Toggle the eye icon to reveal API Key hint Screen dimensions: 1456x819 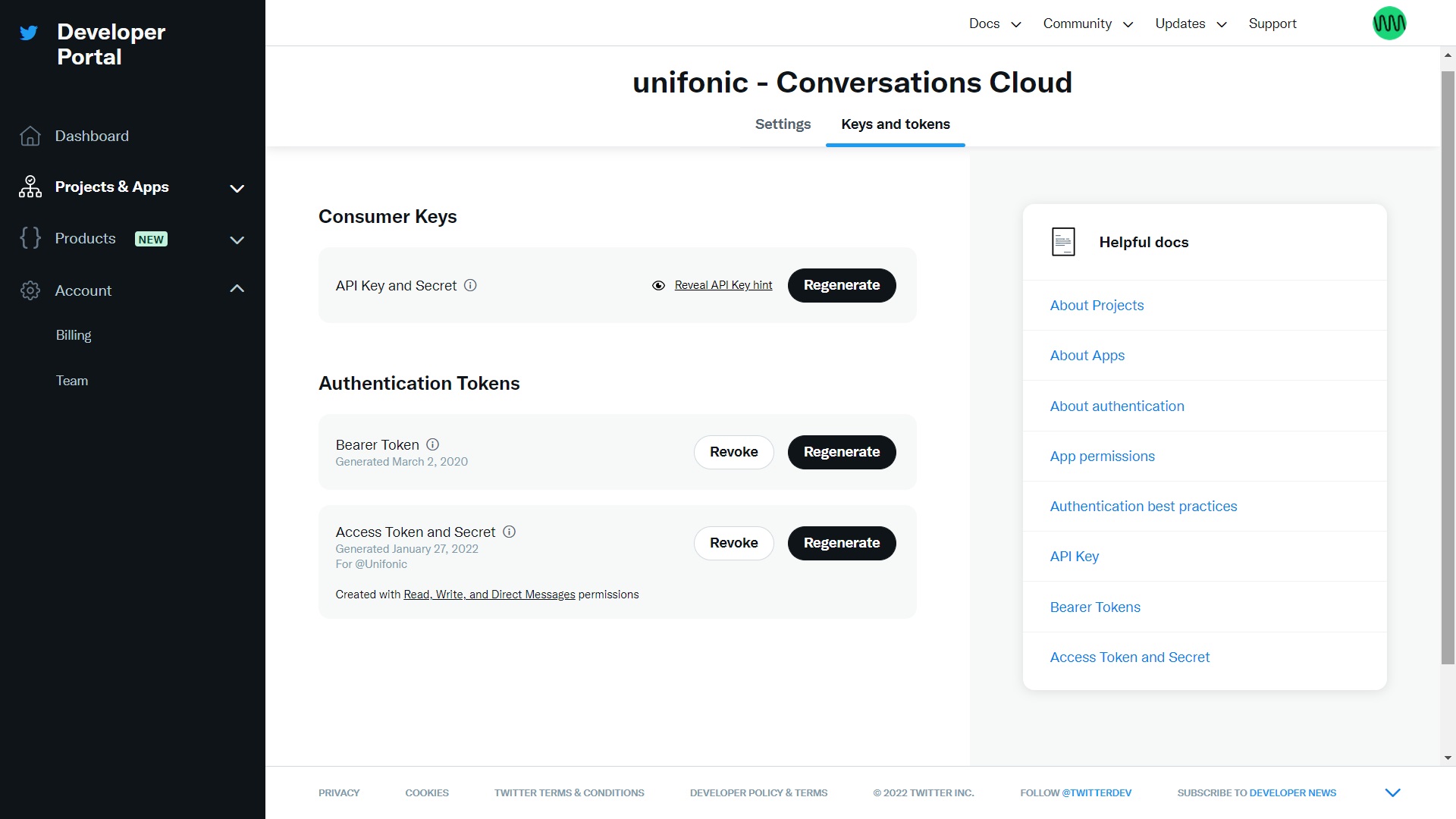[x=658, y=285]
